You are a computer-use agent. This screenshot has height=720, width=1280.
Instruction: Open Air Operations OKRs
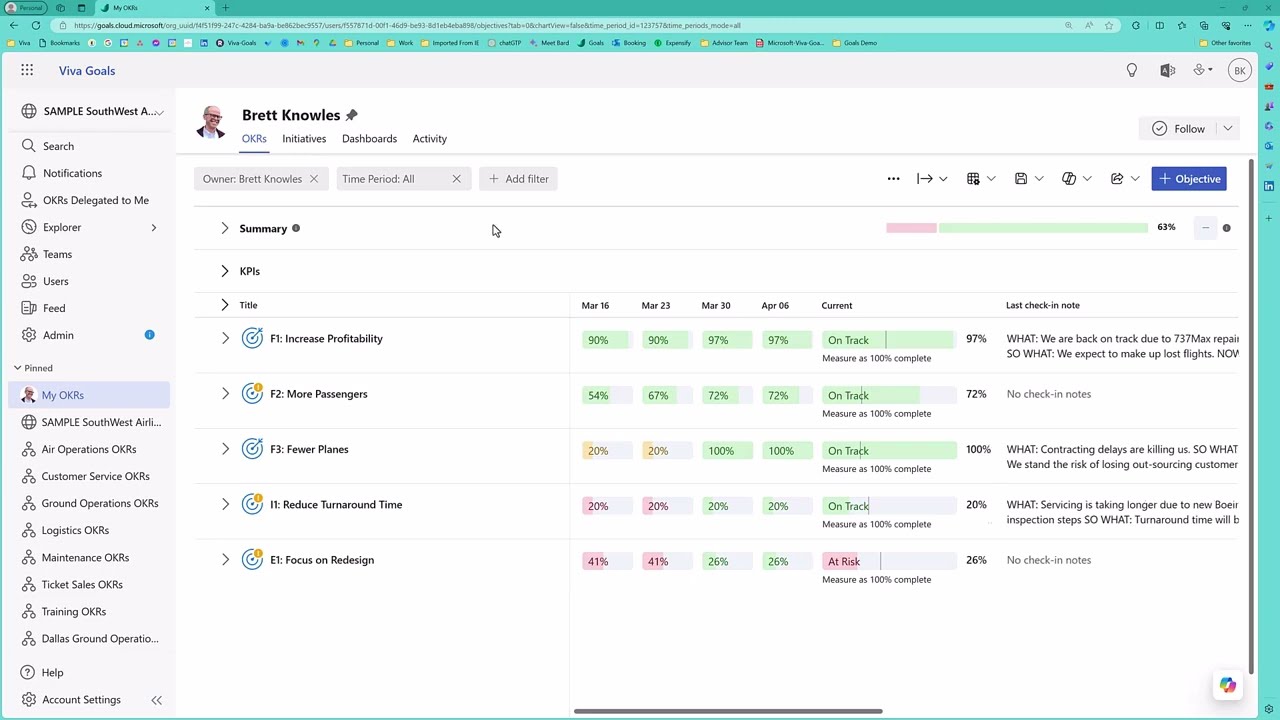[x=89, y=449]
